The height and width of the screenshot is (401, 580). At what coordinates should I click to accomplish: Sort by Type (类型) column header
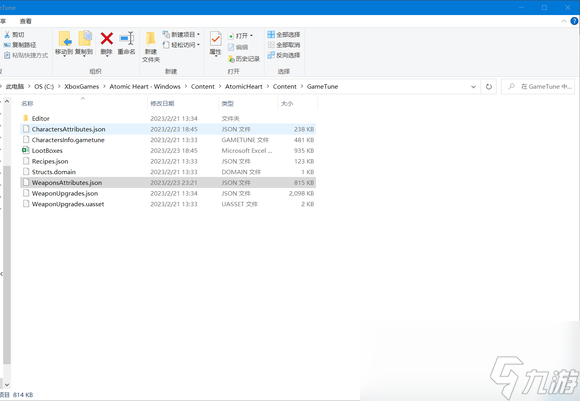[x=228, y=104]
